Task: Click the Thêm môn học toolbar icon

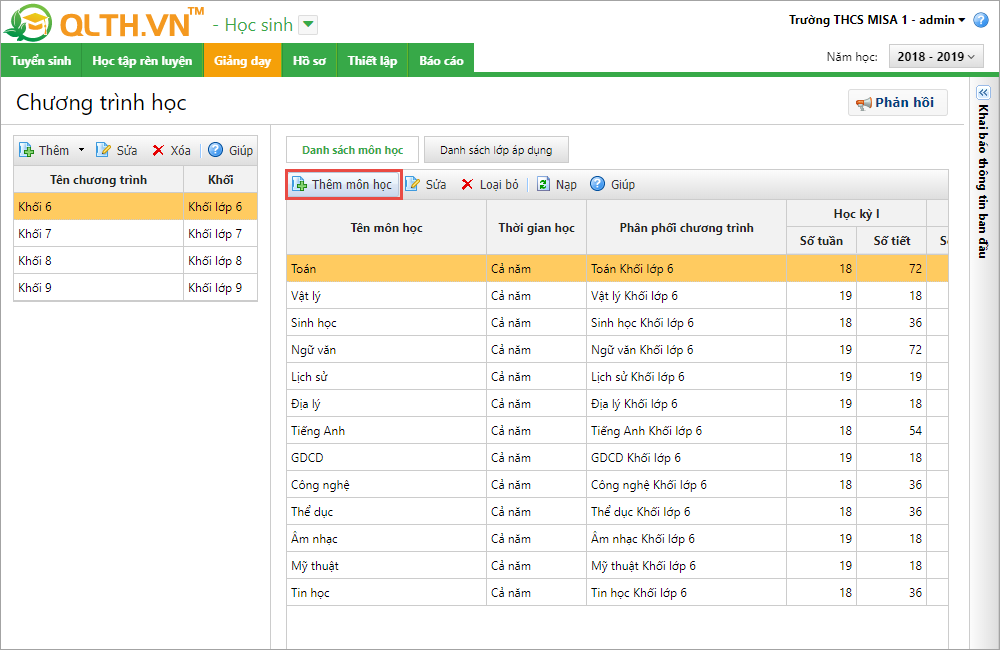Action: (299, 185)
